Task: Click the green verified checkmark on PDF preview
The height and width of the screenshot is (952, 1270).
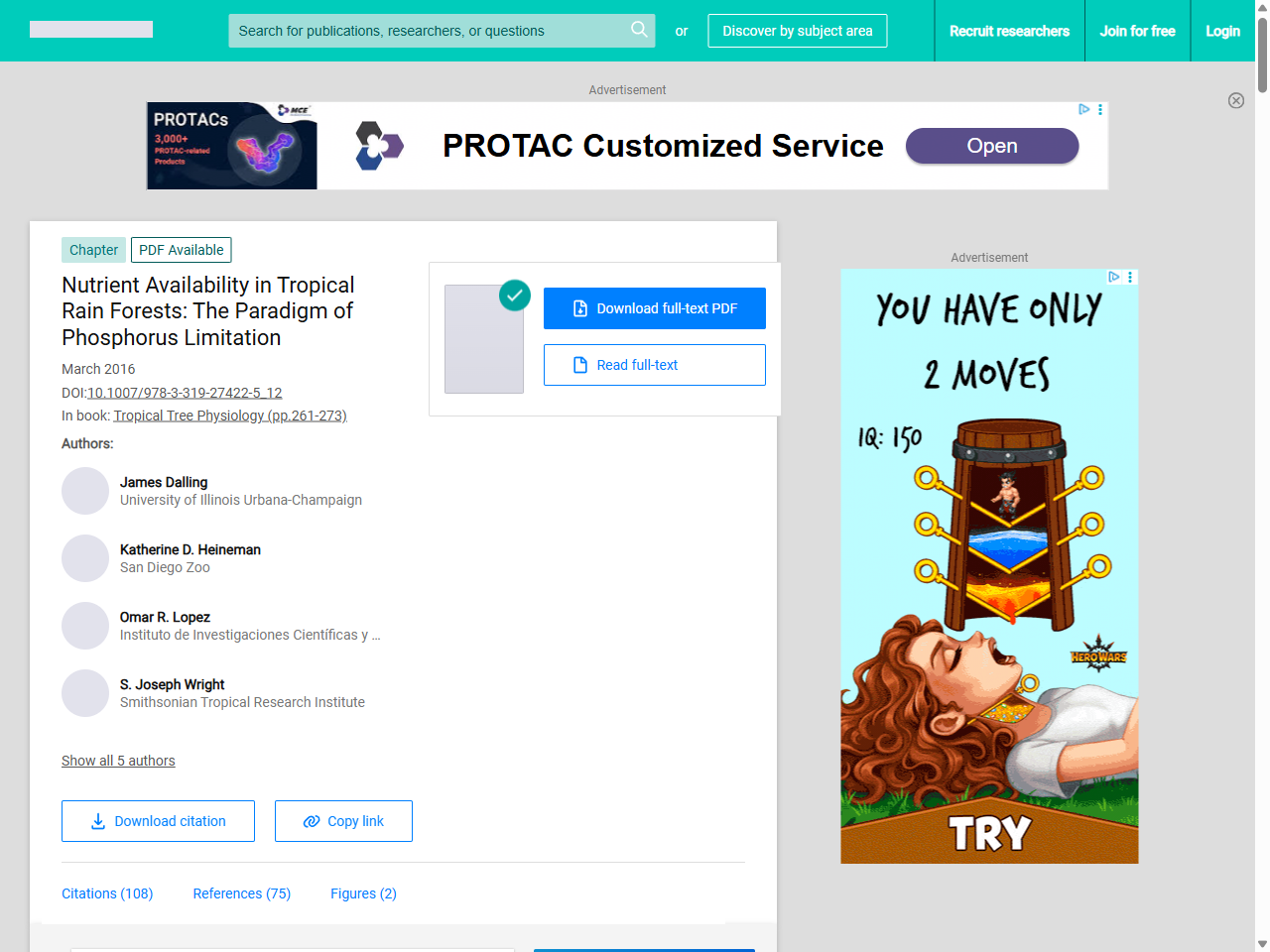Action: click(515, 295)
